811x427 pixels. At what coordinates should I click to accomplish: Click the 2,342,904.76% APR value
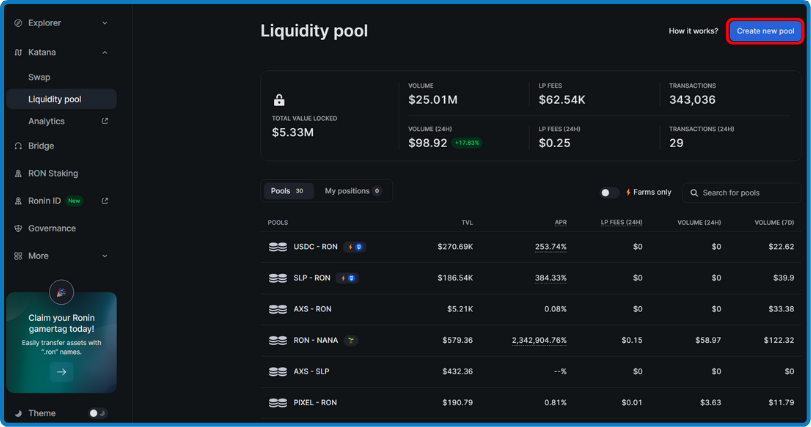[539, 340]
